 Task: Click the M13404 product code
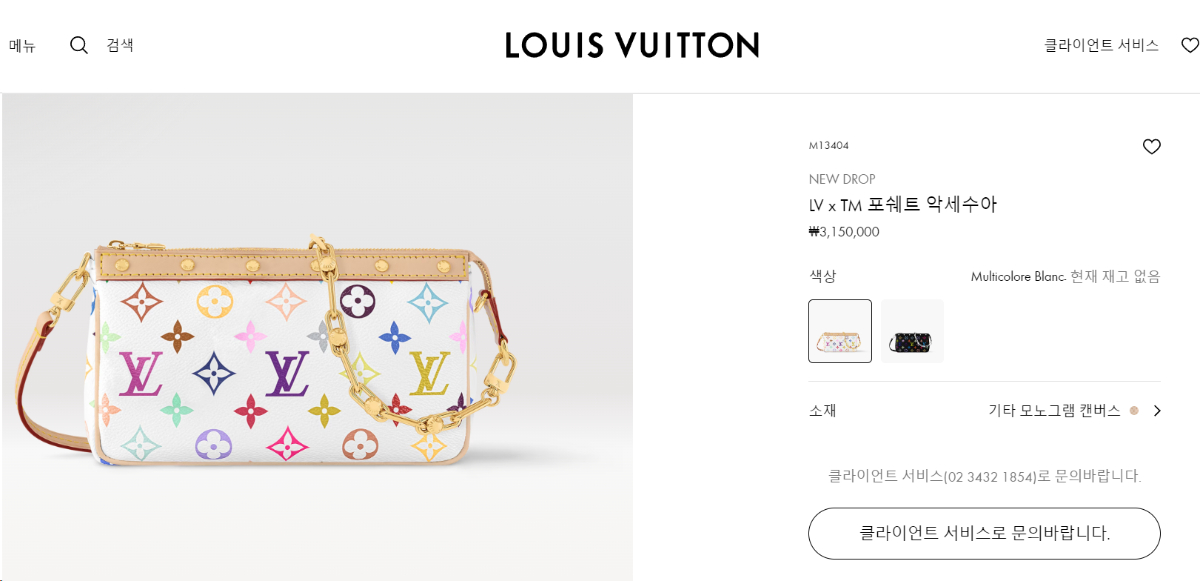(x=829, y=146)
